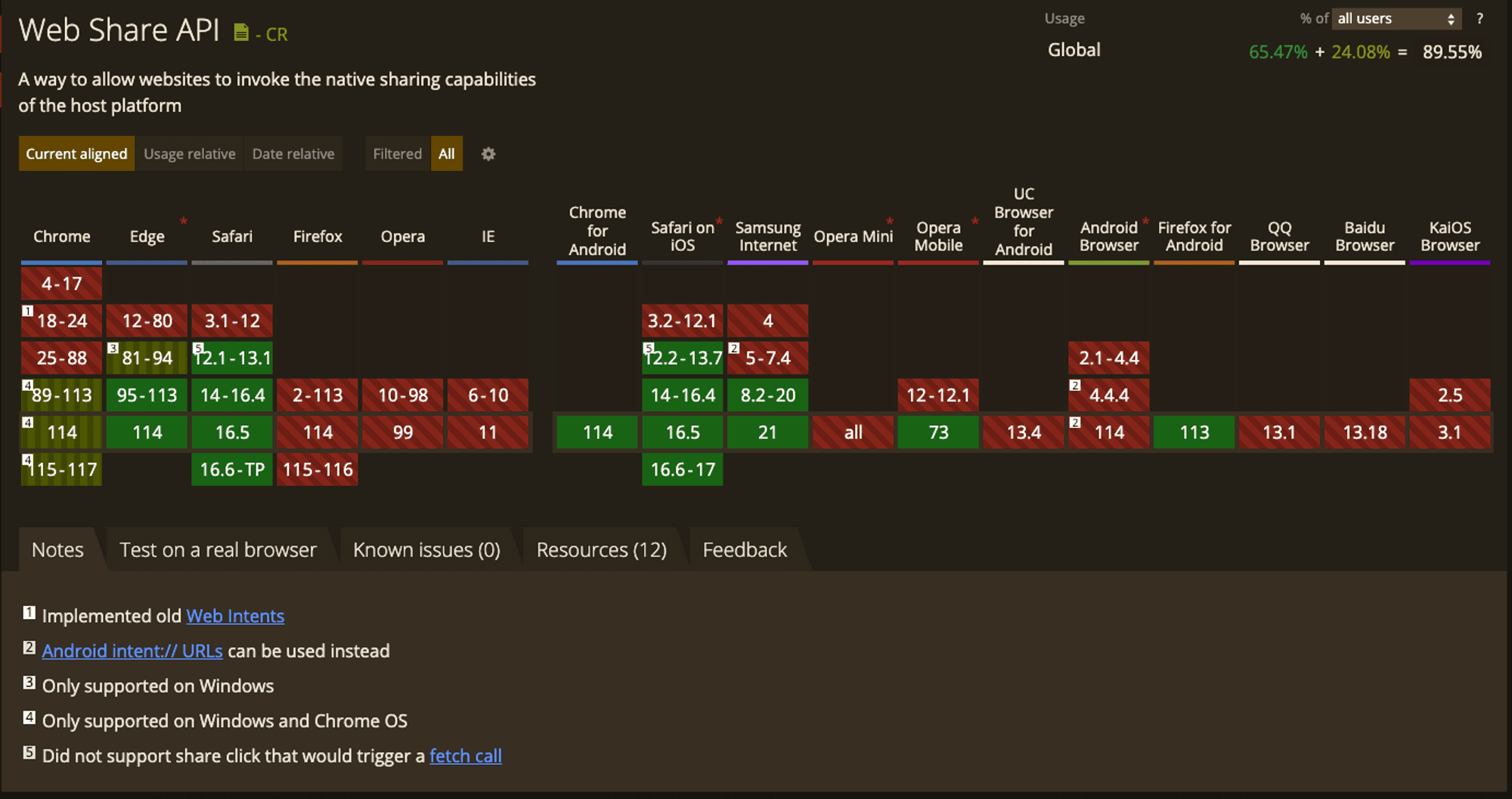Click Samsung Internet column header
The image size is (1512, 799).
768,237
